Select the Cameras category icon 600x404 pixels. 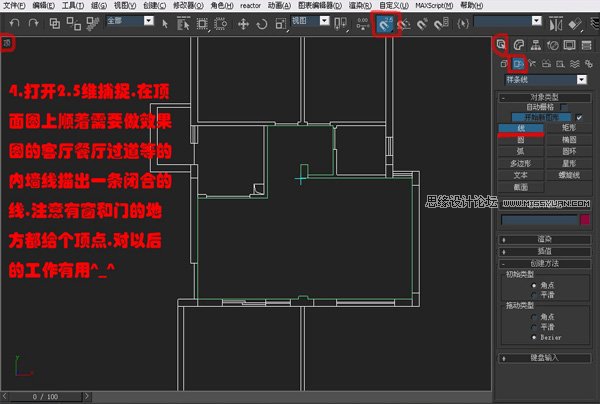coord(546,64)
